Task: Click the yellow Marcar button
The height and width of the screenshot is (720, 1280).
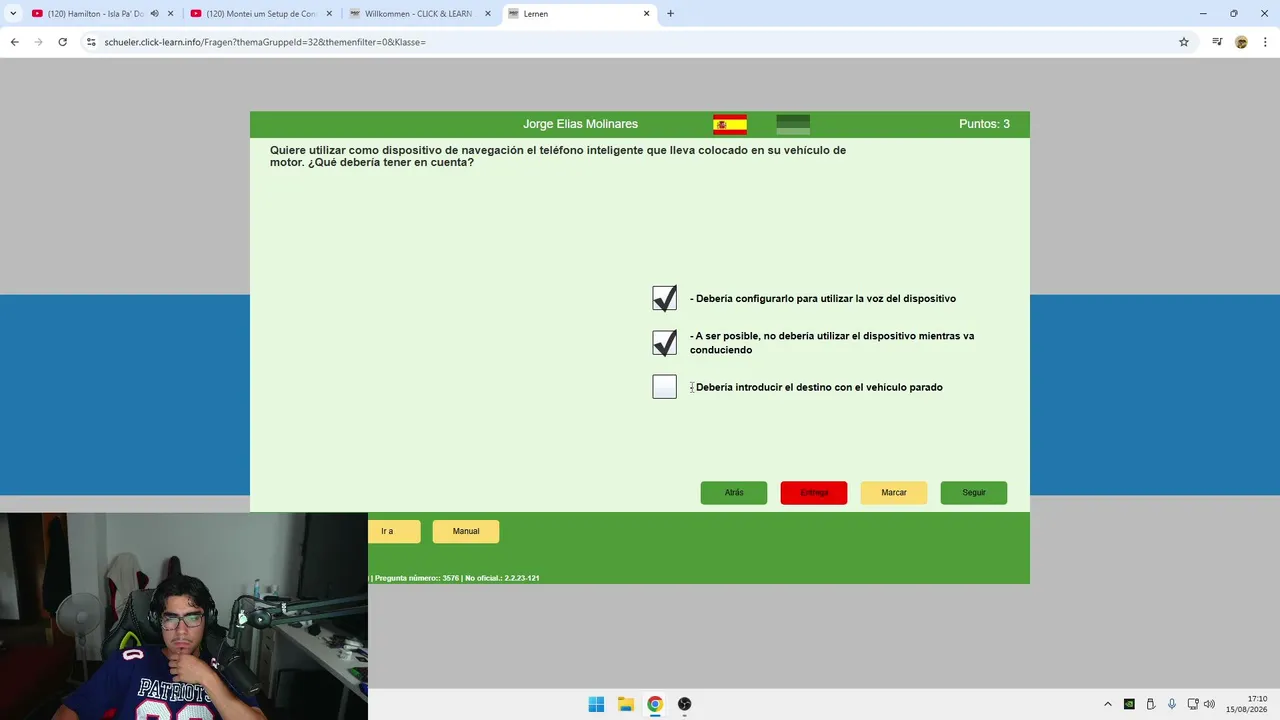Action: click(x=894, y=493)
